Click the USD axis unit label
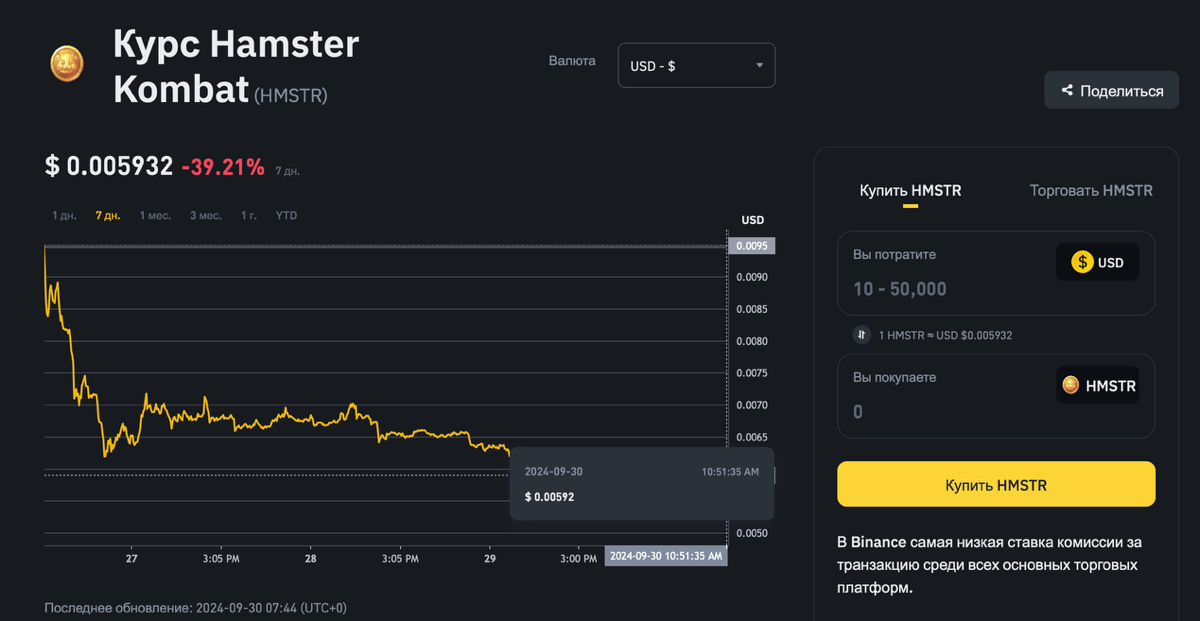Viewport: 1200px width, 621px height. click(752, 220)
